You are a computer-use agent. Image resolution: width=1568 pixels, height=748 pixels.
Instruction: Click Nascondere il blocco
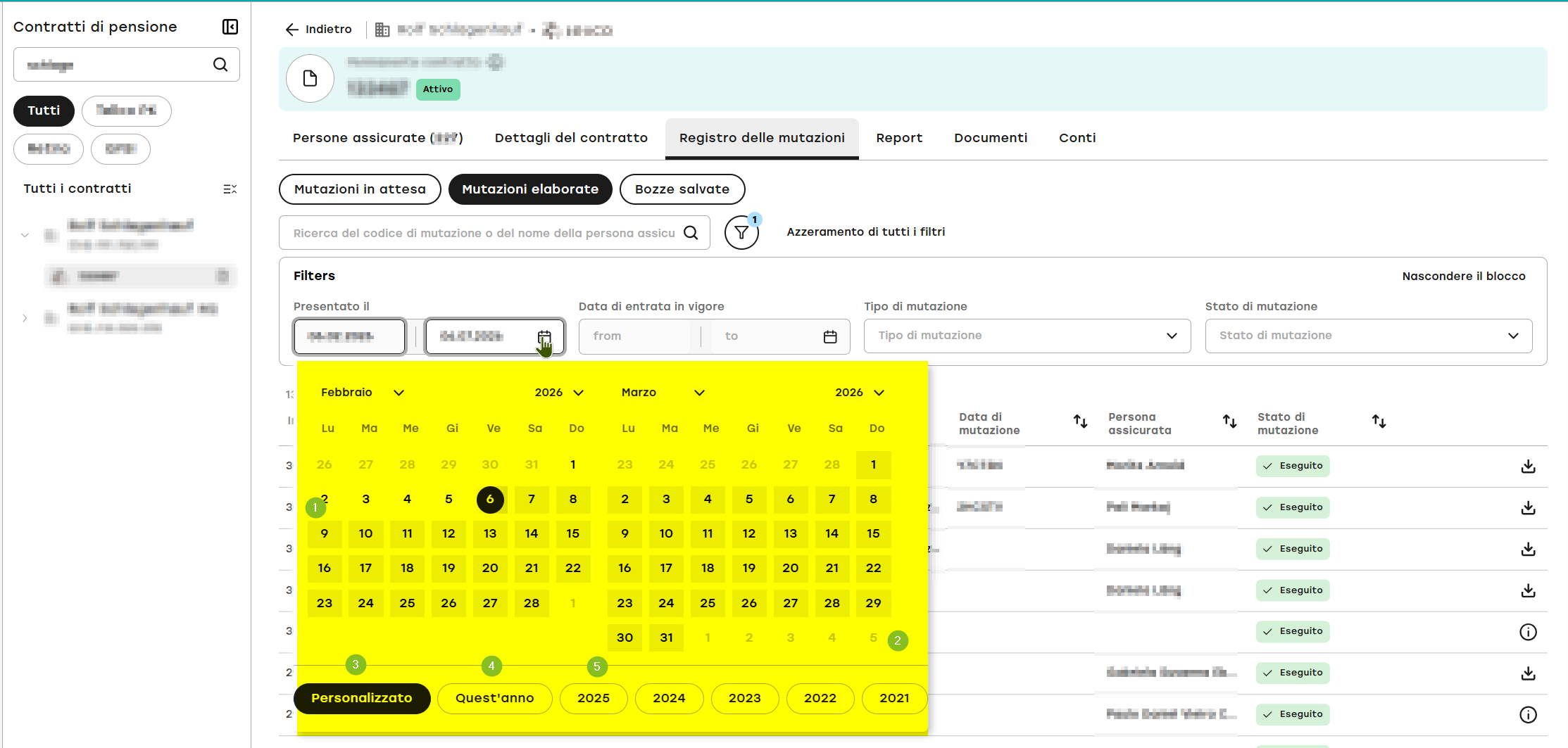click(1464, 277)
